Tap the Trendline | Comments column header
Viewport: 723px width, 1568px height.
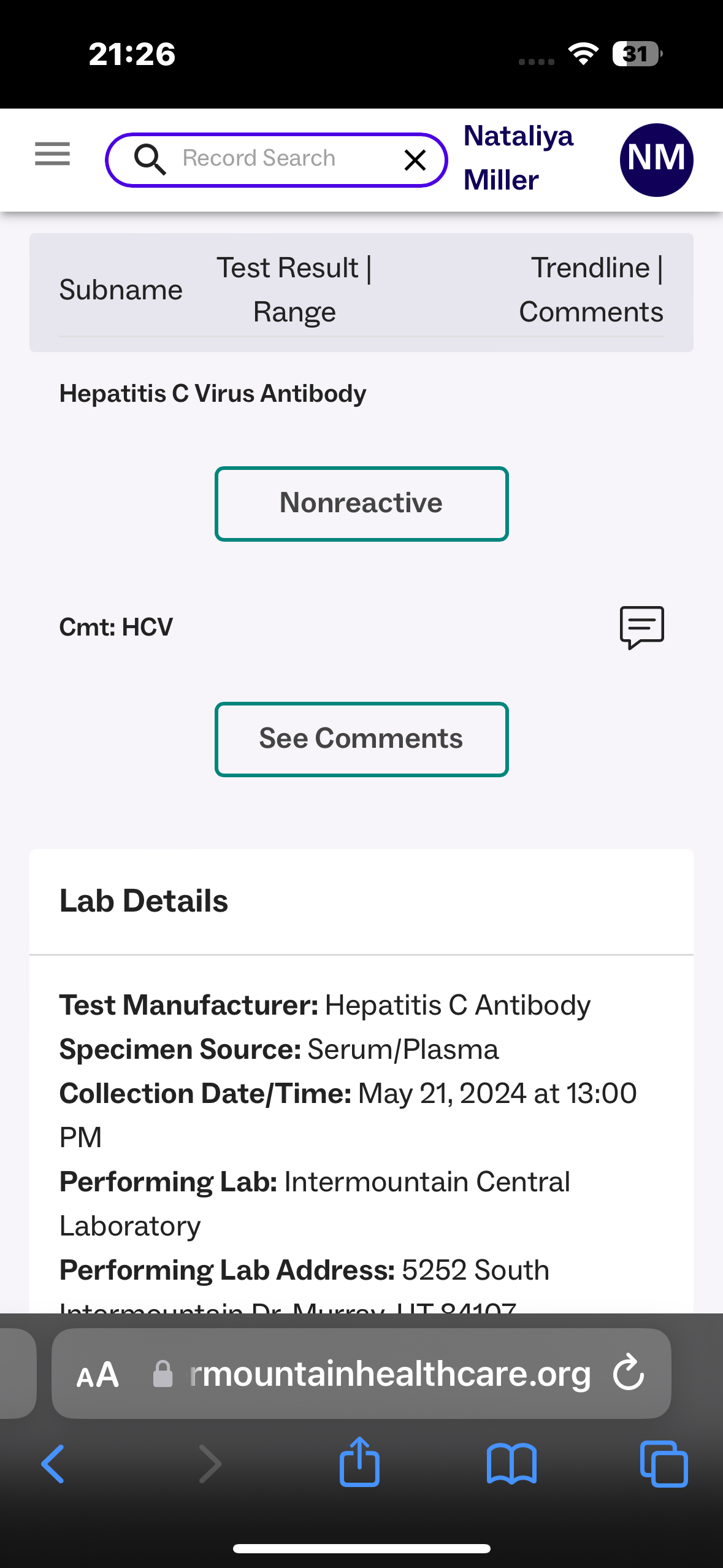point(591,290)
